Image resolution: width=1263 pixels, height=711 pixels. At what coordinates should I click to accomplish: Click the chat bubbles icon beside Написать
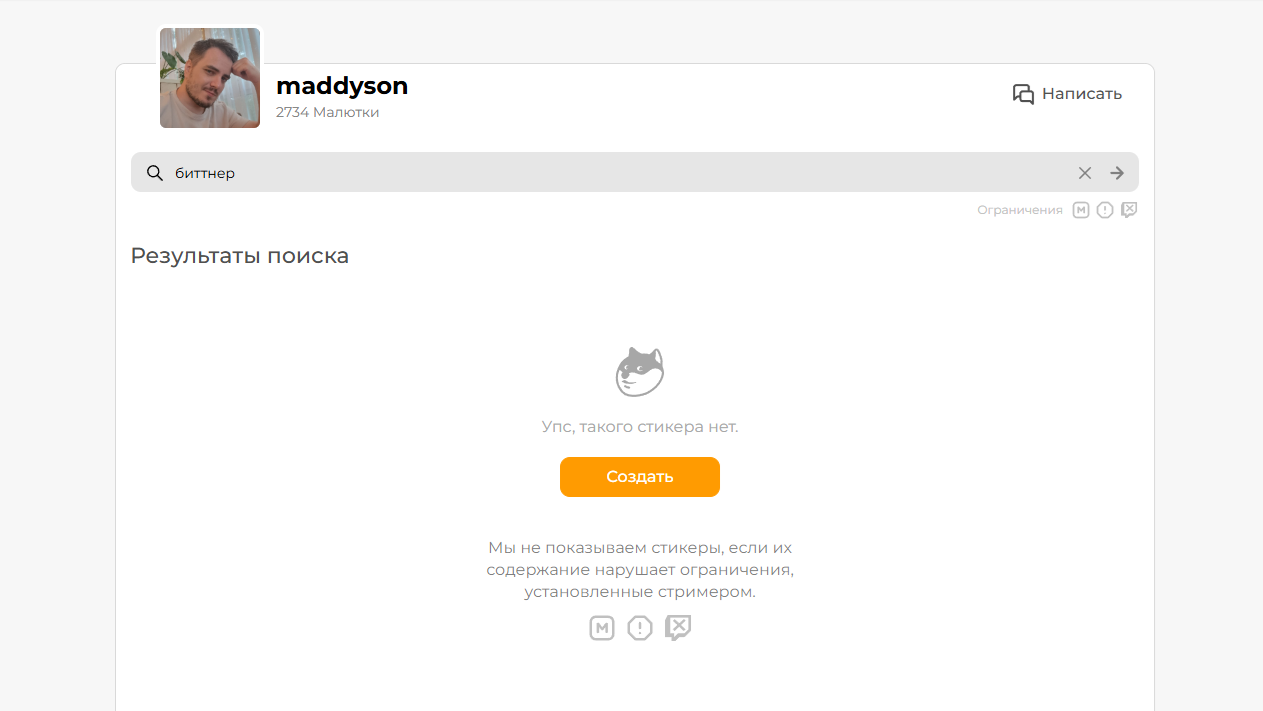coord(1023,94)
